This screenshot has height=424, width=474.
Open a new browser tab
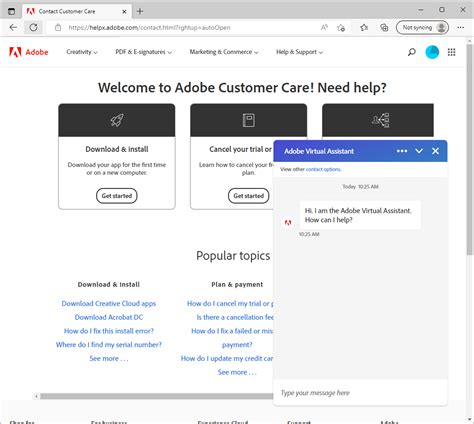point(140,11)
